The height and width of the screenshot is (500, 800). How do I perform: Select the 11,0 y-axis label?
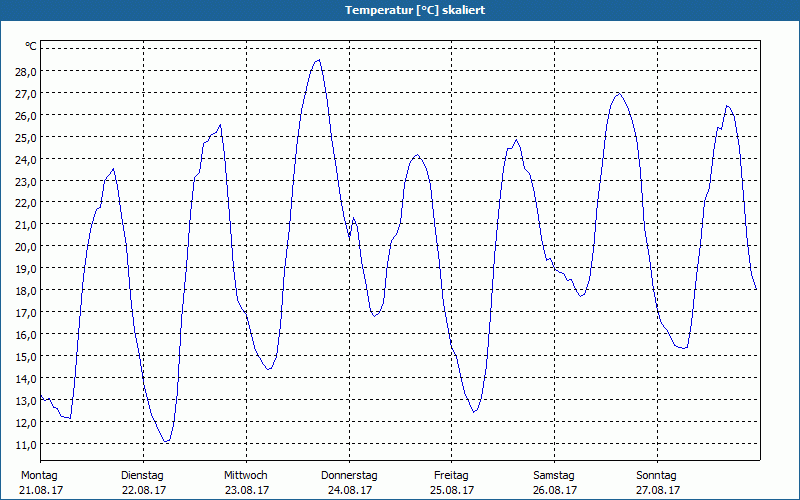click(25, 444)
